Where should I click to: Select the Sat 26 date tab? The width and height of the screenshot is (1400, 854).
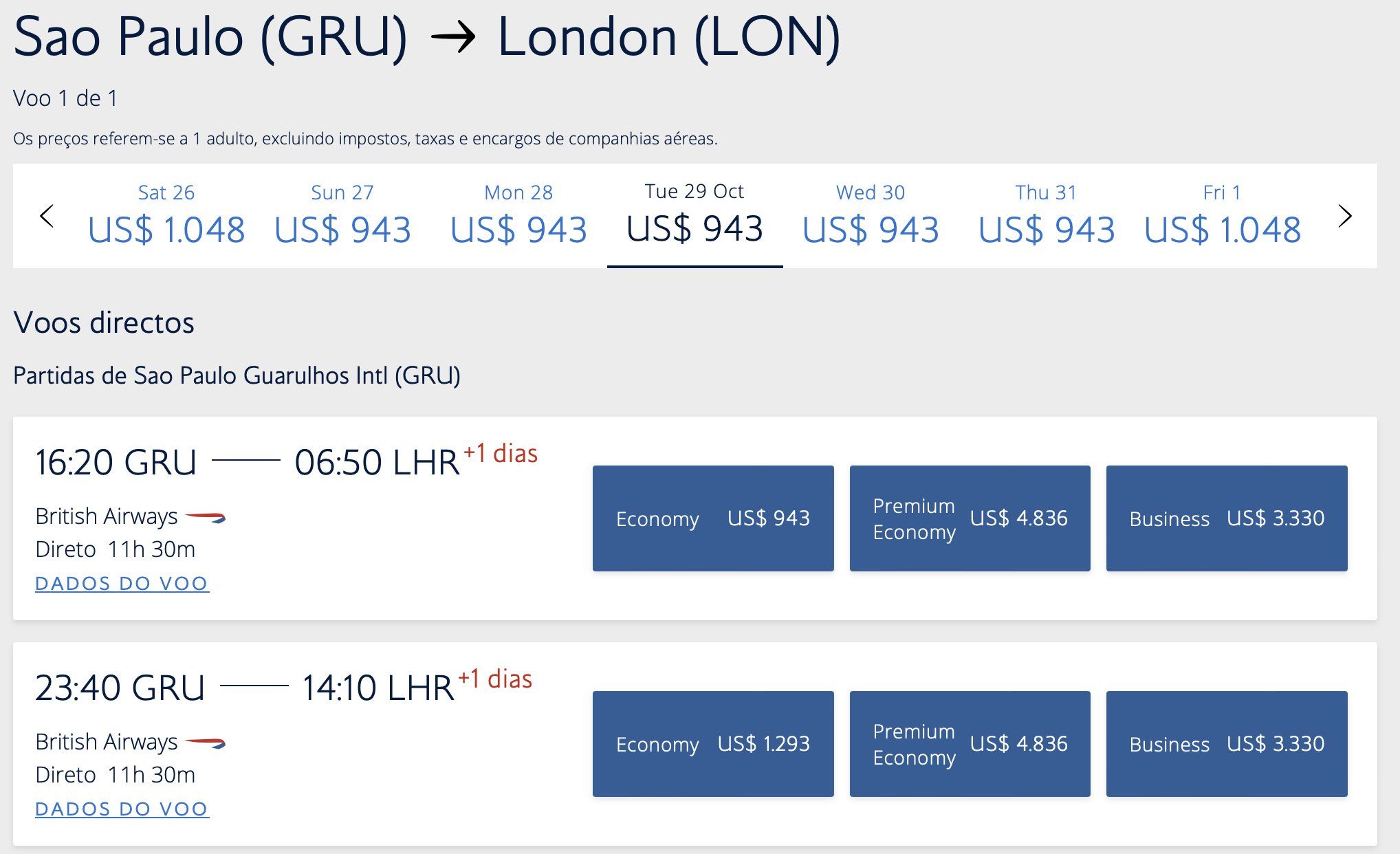[166, 215]
